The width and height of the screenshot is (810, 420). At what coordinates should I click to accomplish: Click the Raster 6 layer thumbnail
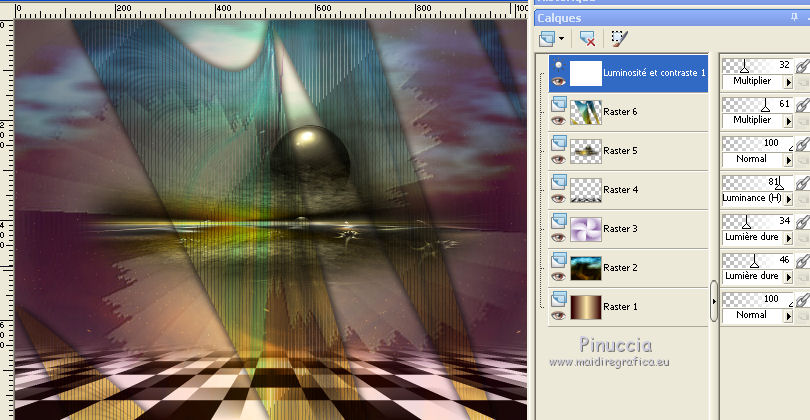point(586,112)
